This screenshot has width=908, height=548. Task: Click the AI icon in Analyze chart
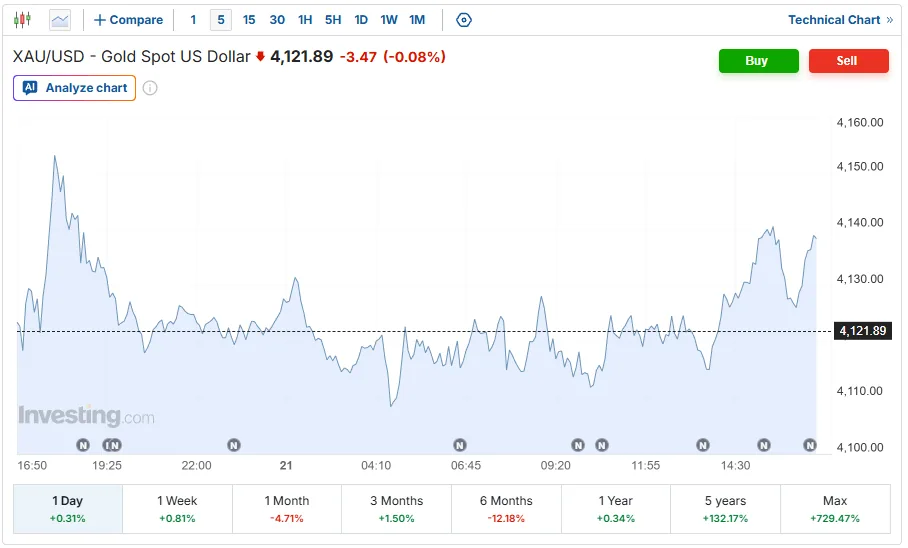[x=30, y=87]
